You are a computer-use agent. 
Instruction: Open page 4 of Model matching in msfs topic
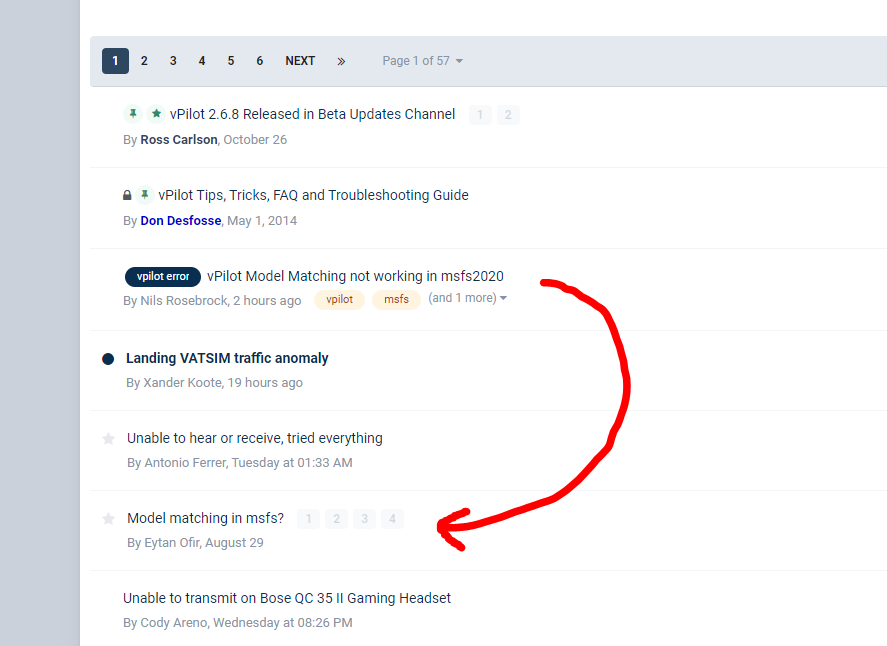[x=393, y=519]
